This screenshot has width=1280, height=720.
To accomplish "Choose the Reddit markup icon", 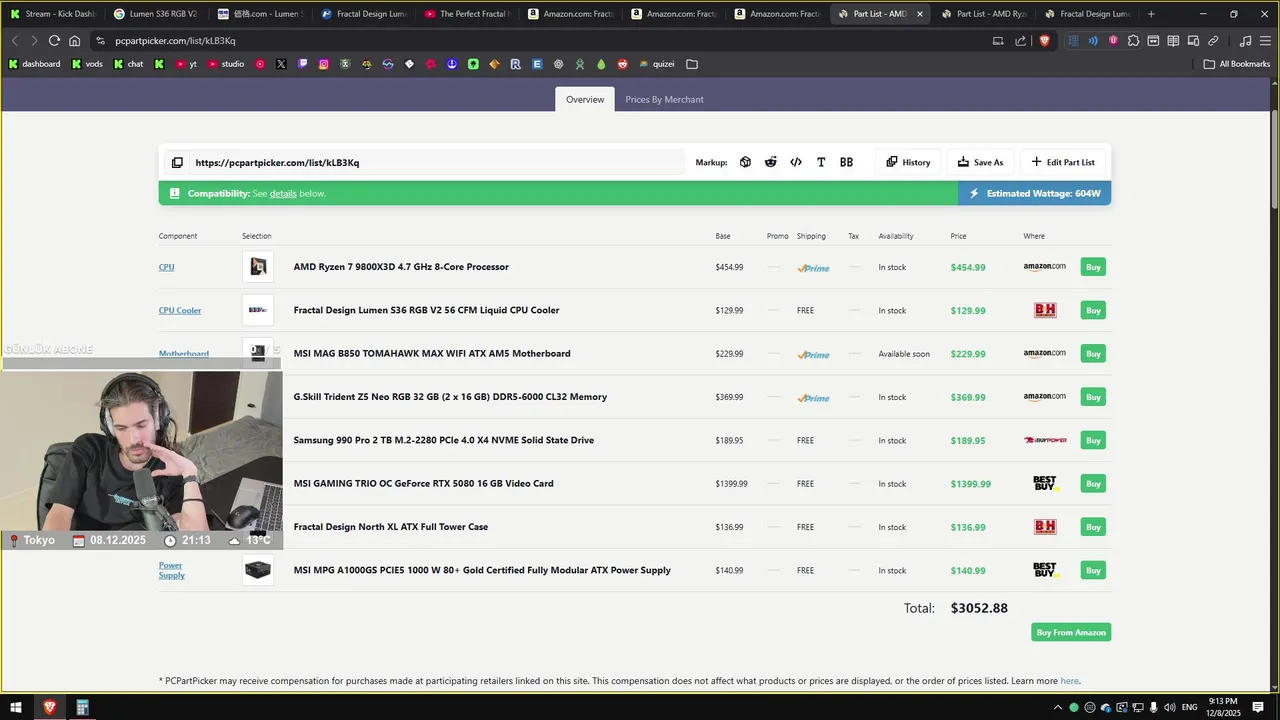I will [770, 162].
